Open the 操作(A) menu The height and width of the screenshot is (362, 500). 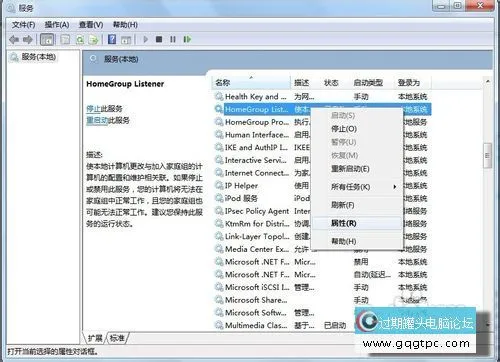click(x=57, y=25)
